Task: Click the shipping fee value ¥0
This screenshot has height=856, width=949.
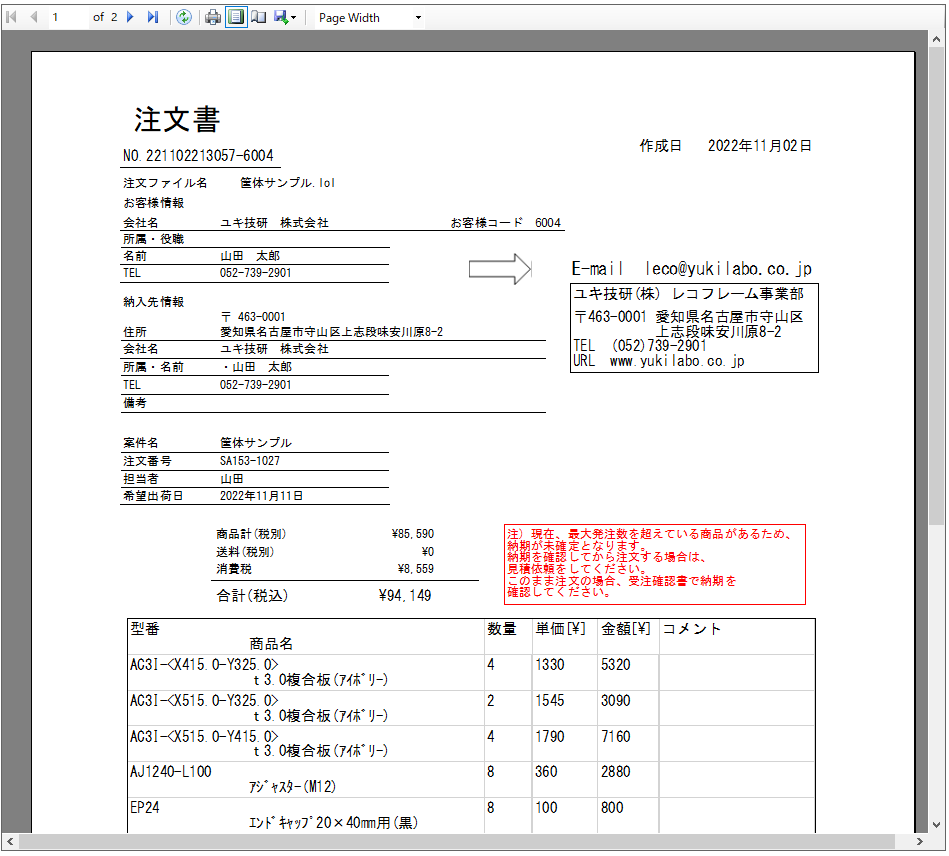Action: point(428,551)
